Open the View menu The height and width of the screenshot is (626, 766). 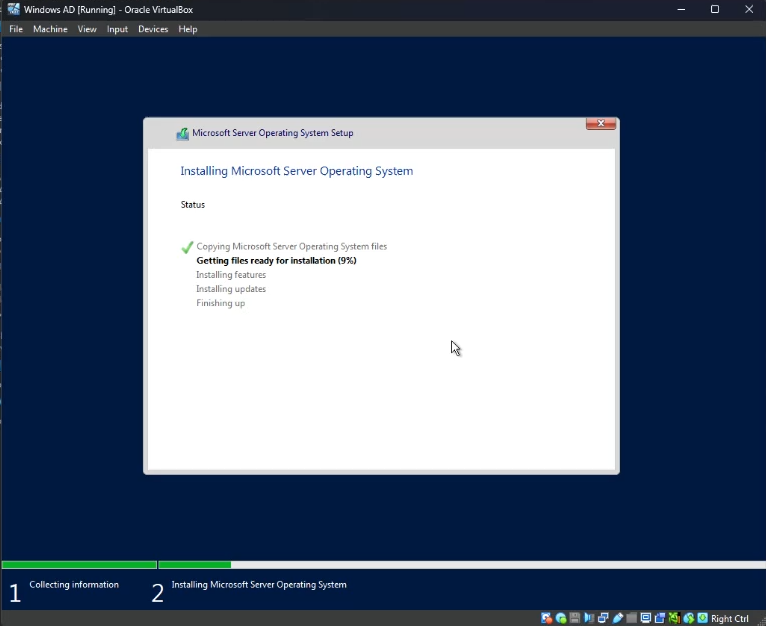point(87,29)
